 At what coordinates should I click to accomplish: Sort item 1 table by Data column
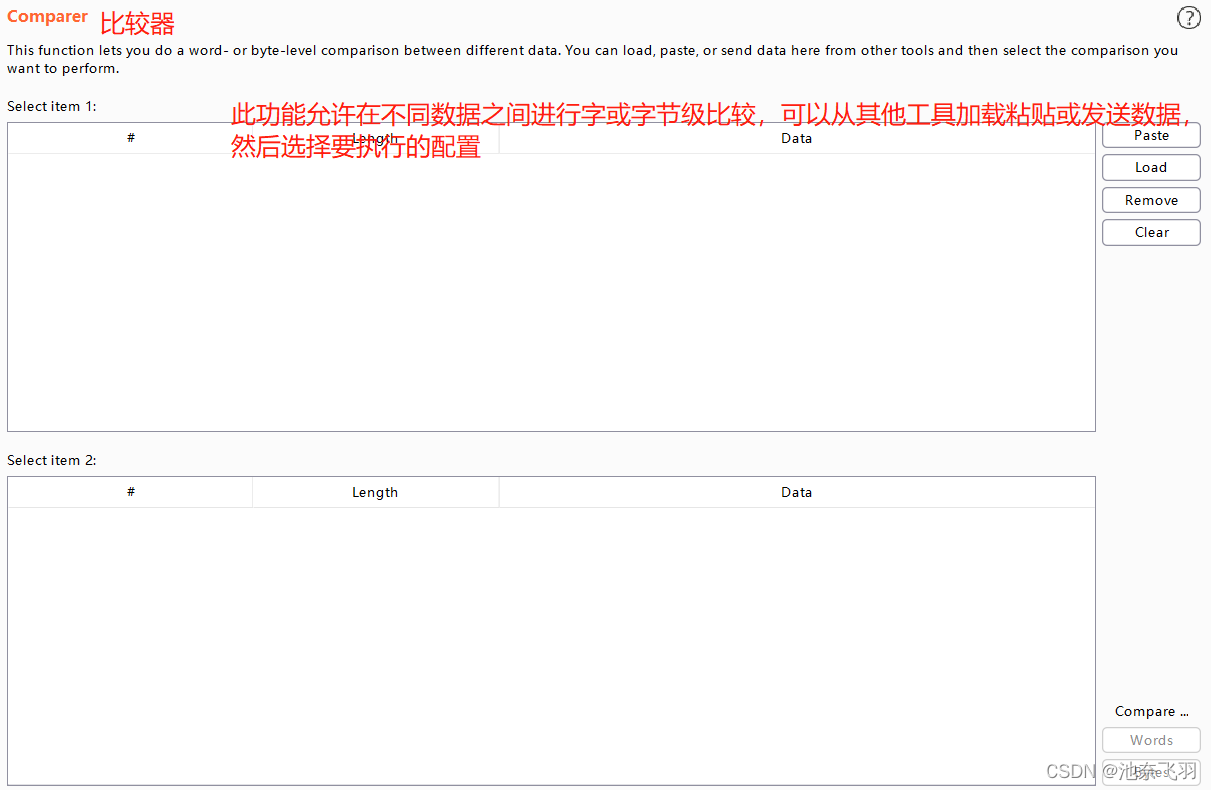pyautogui.click(x=797, y=138)
